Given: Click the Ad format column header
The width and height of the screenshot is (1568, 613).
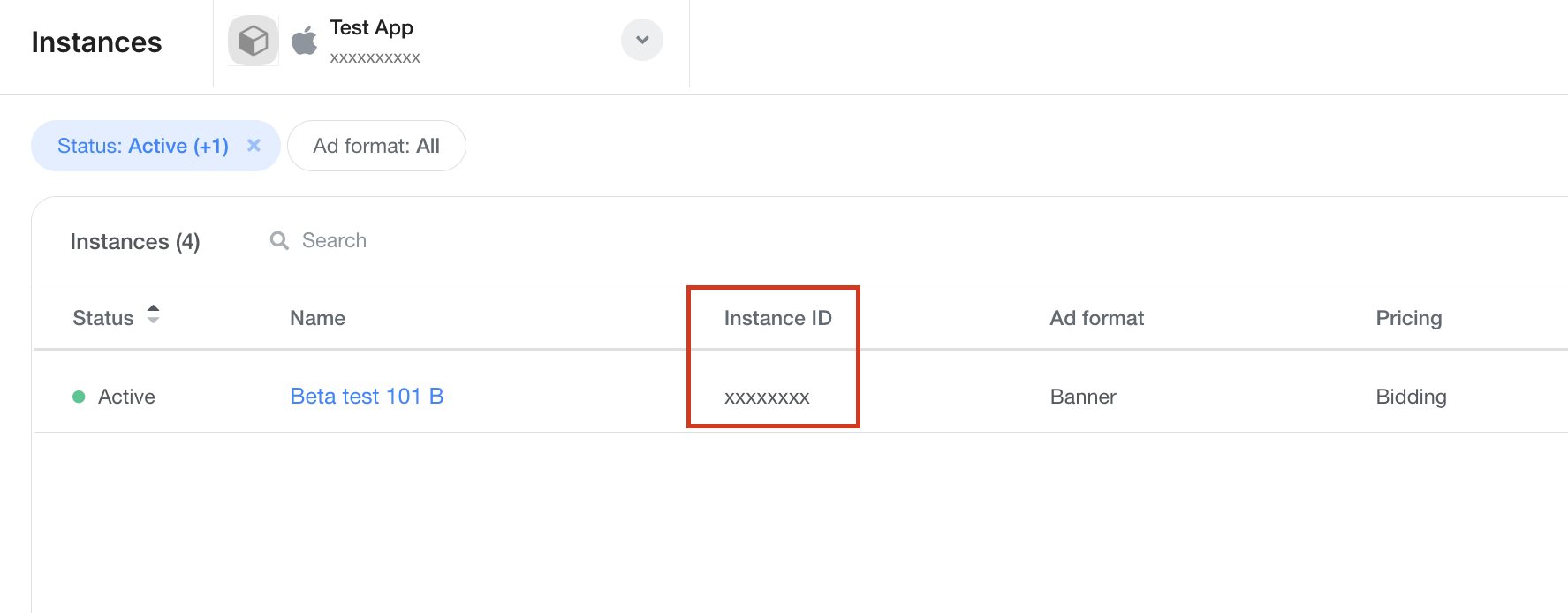Looking at the screenshot, I should 1096,318.
